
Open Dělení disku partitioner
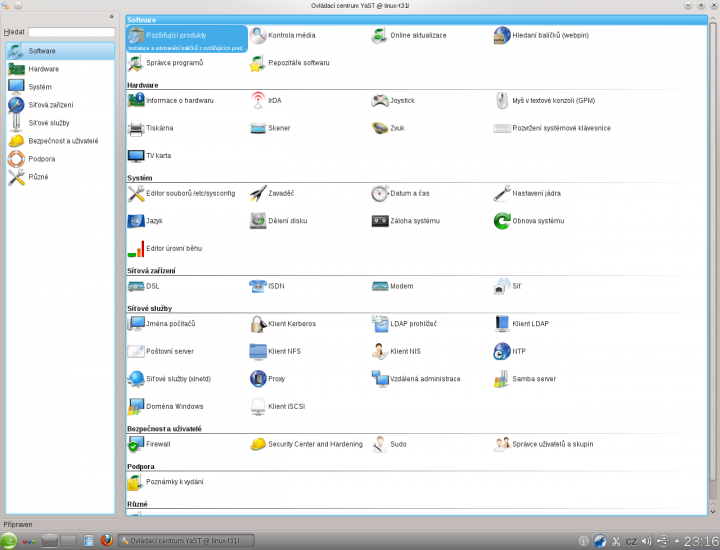pos(278,221)
